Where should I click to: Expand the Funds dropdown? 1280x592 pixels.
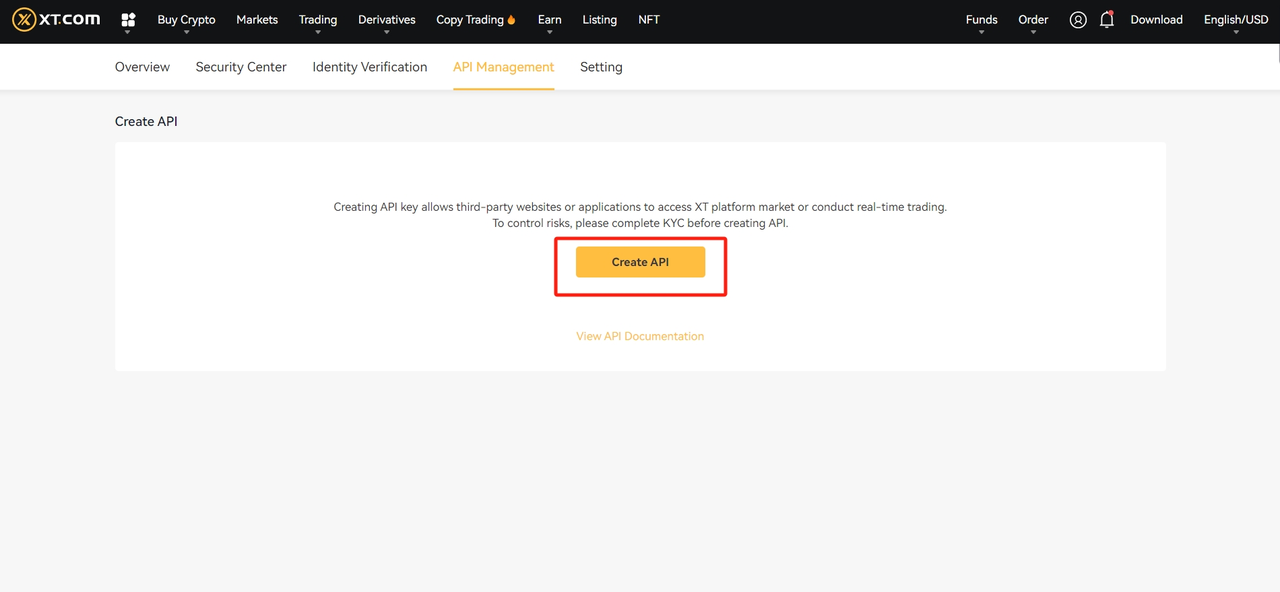point(981,20)
